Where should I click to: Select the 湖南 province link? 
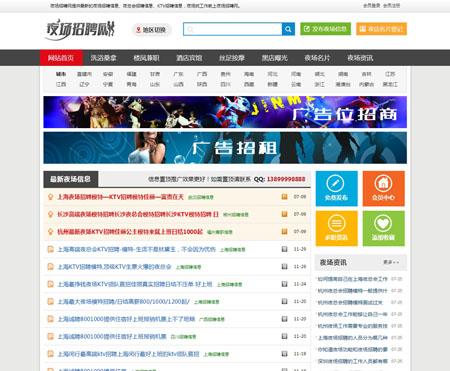[343, 74]
